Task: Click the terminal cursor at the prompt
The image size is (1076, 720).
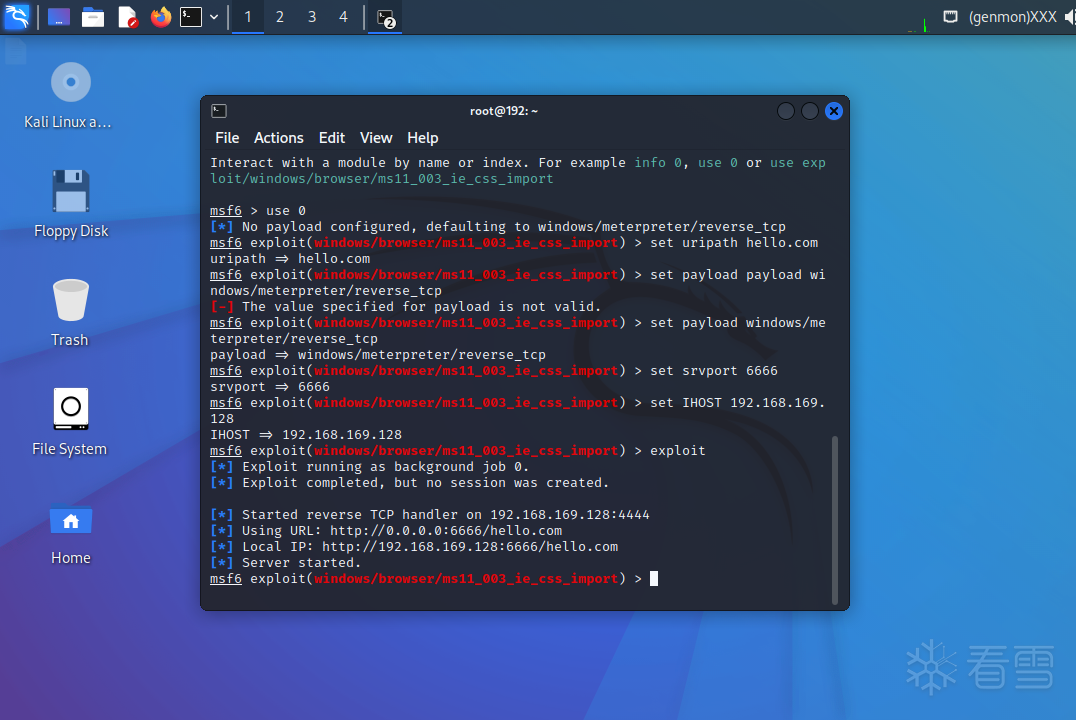Action: click(x=654, y=579)
